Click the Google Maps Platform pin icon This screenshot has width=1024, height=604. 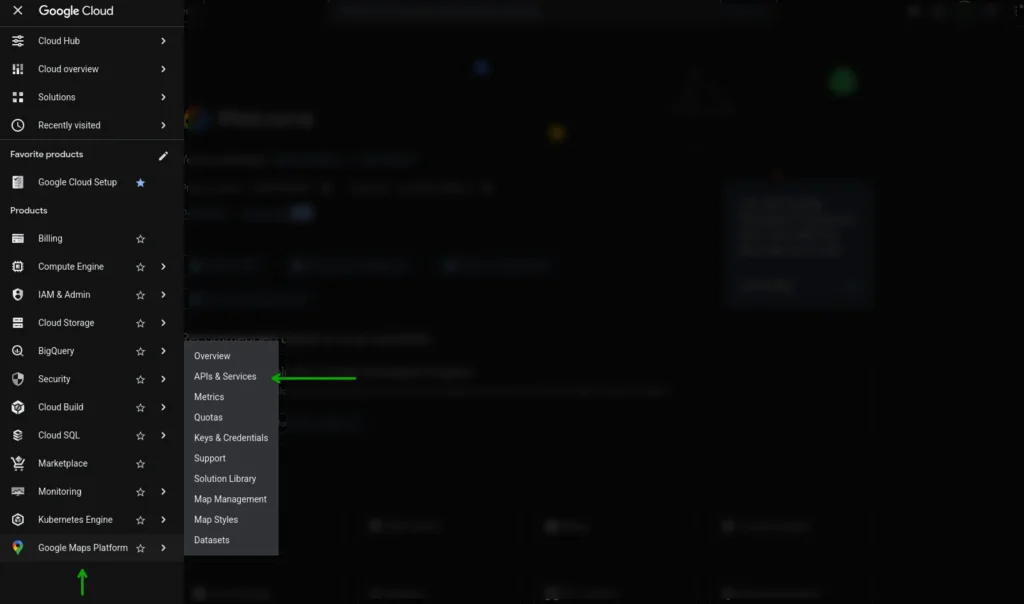point(16,547)
